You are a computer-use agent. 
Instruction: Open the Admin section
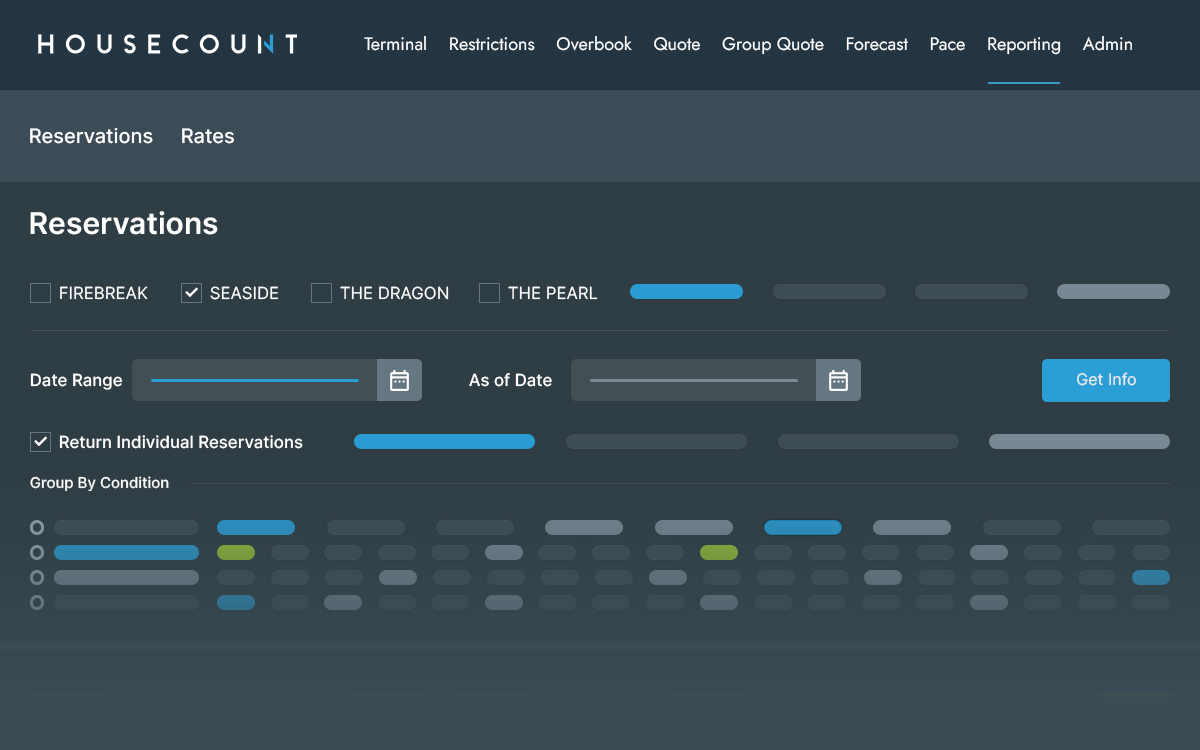tap(1107, 44)
